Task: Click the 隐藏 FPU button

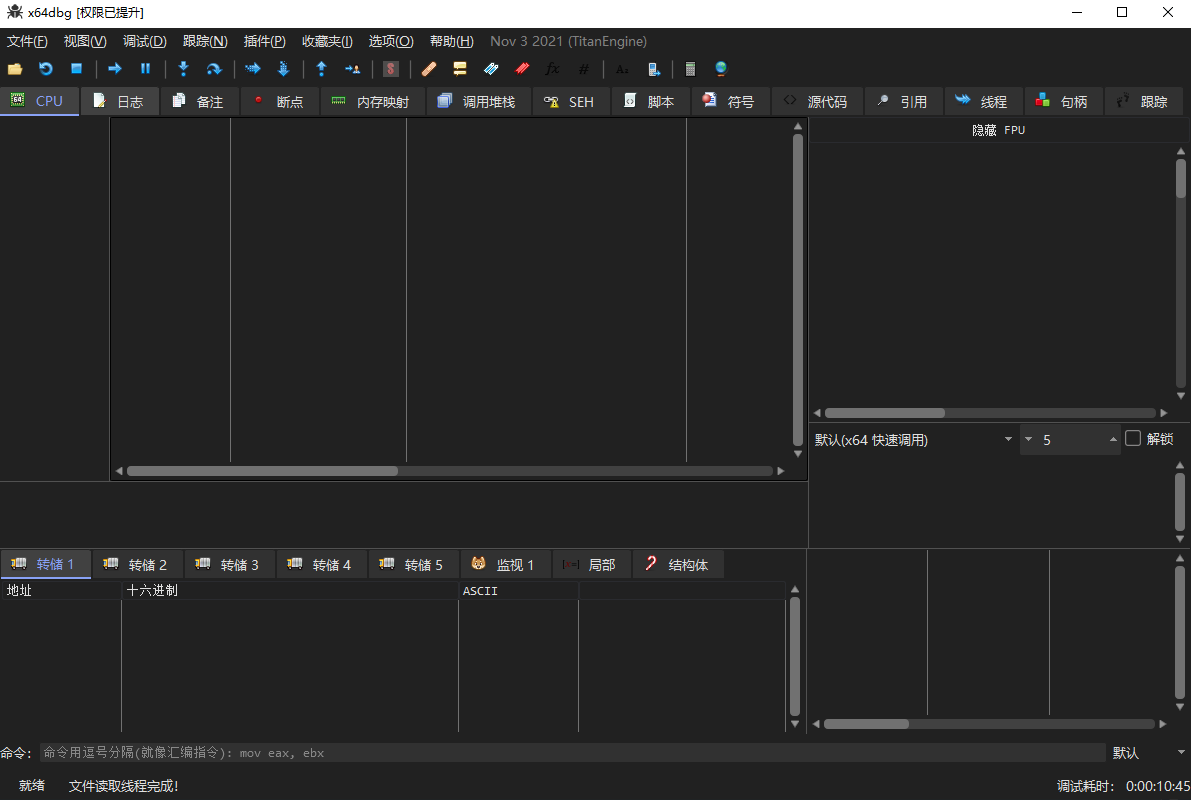Action: click(998, 130)
